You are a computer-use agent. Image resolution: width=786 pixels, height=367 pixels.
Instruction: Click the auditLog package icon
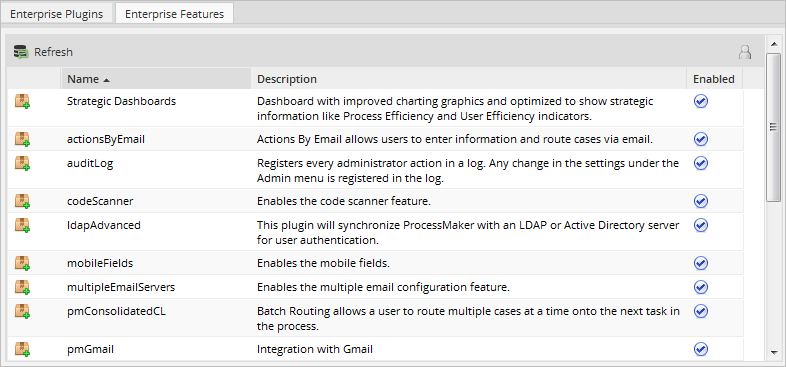[22, 163]
